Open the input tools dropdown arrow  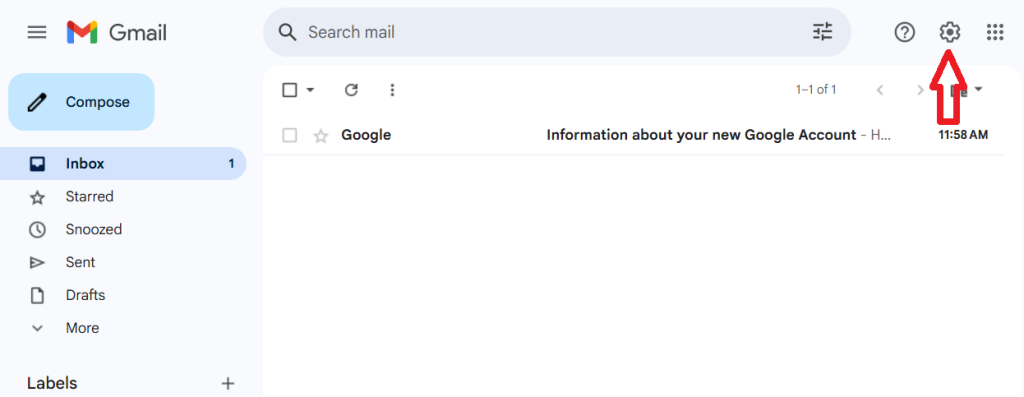tap(978, 89)
